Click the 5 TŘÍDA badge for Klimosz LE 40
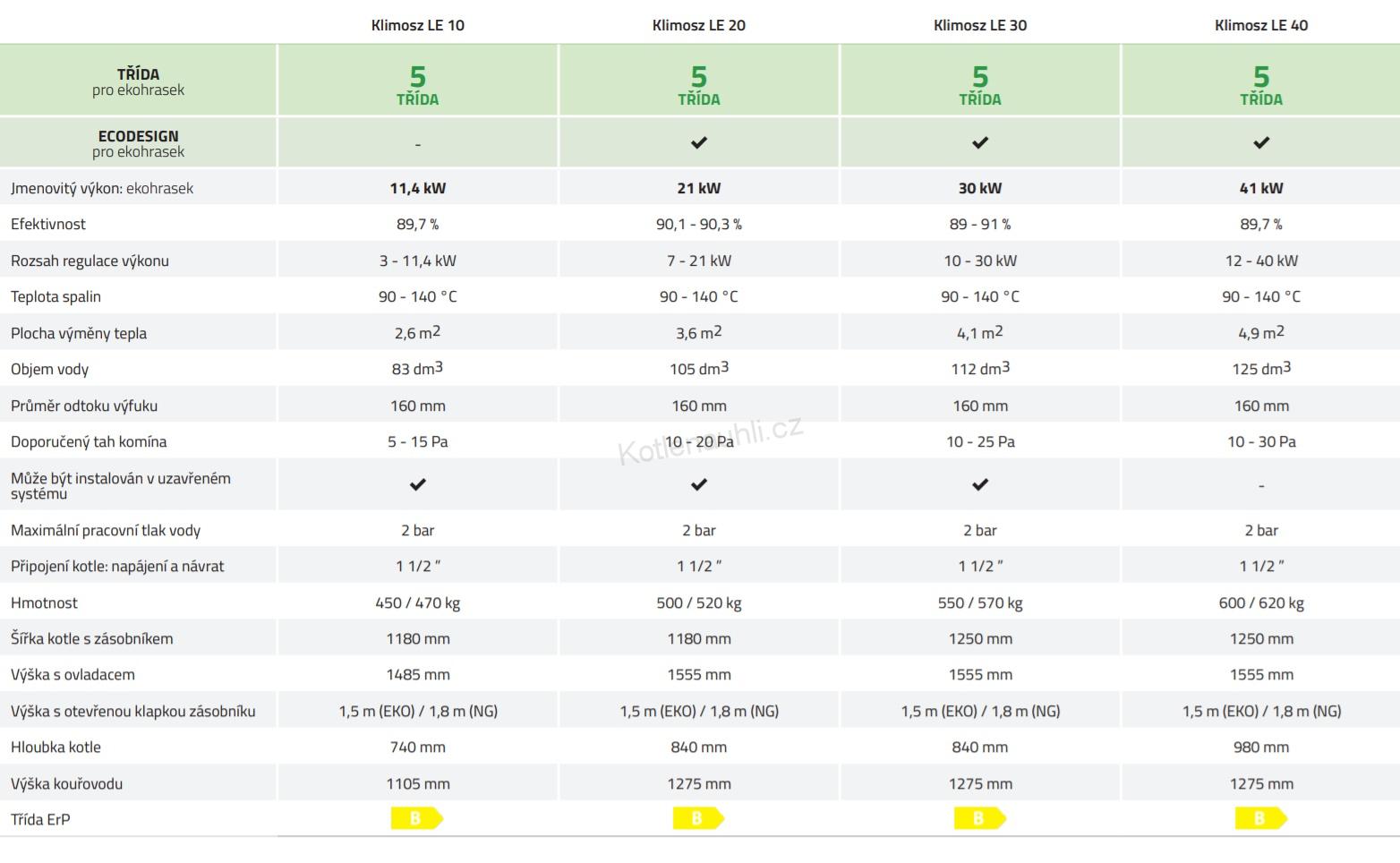This screenshot has width=1400, height=863. click(x=1261, y=86)
